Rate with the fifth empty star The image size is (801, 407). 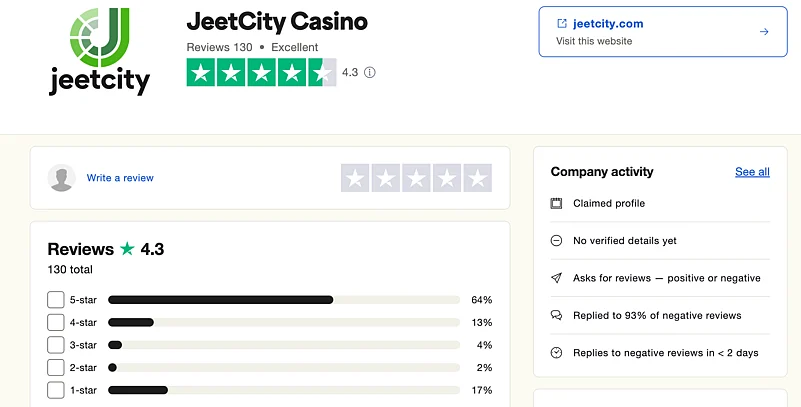coord(478,178)
